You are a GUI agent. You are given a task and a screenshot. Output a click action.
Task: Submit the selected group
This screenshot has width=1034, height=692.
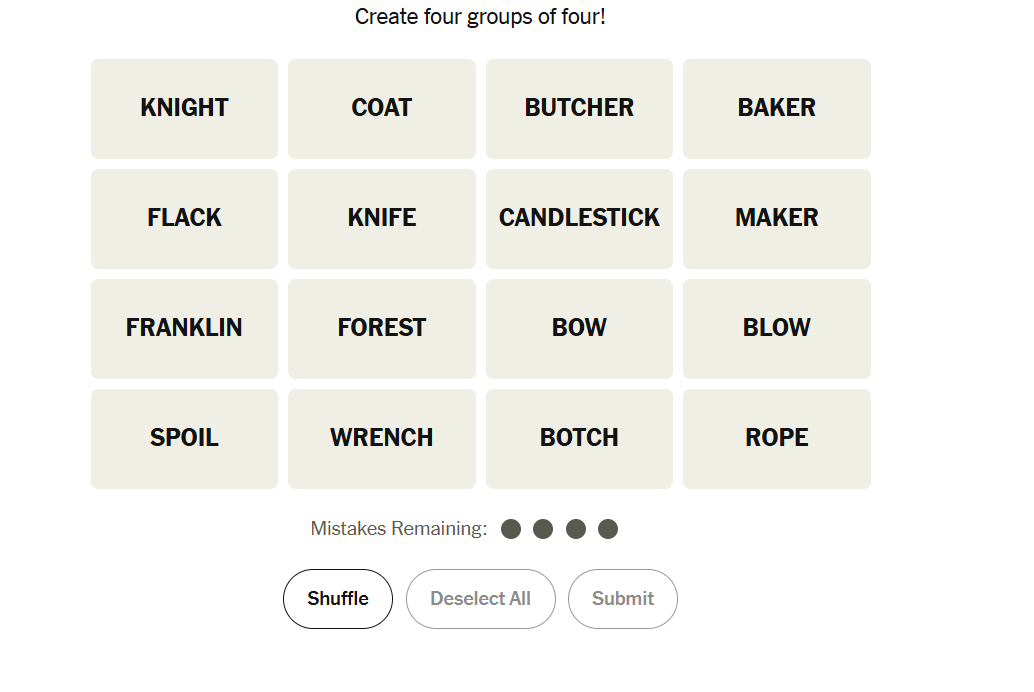(622, 598)
